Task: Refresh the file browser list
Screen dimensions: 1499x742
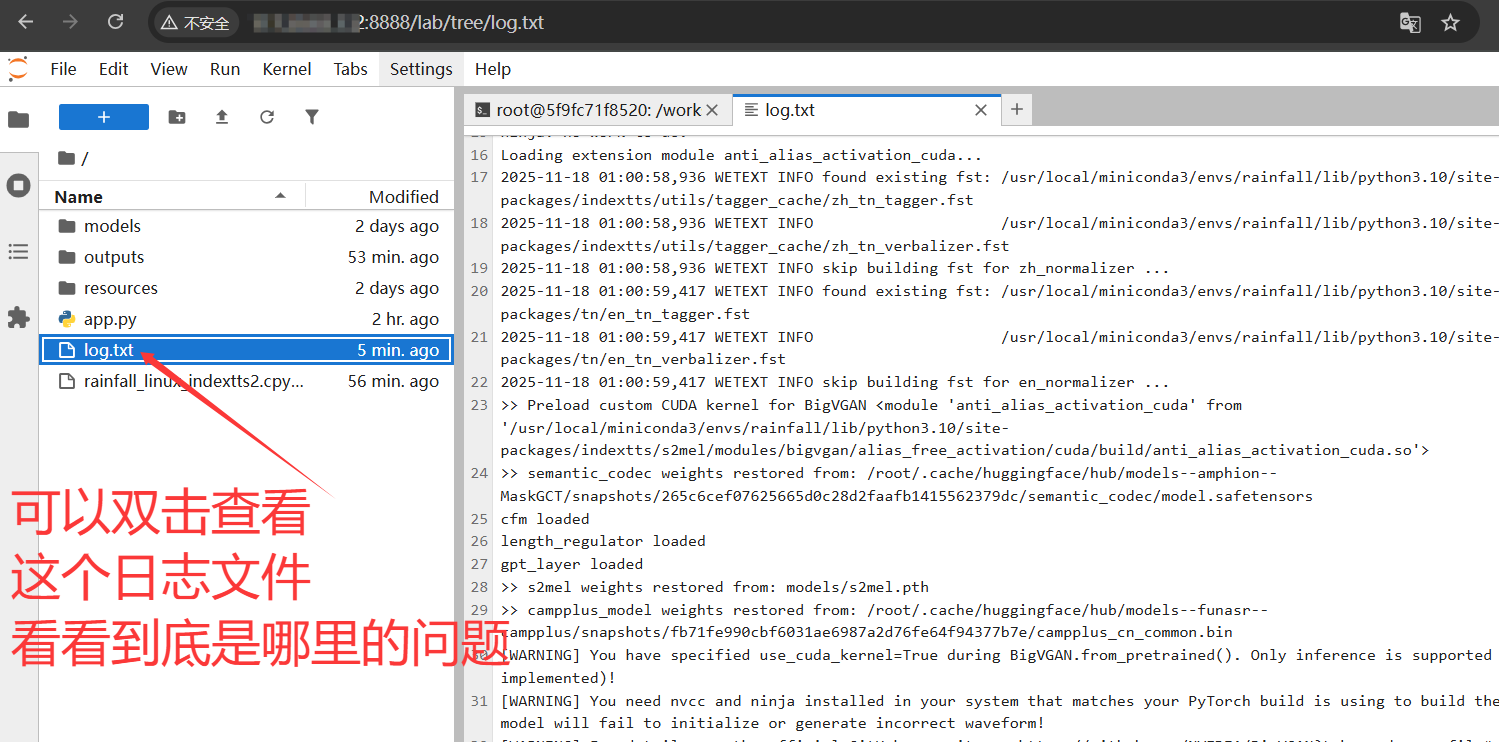Action: coord(267,117)
